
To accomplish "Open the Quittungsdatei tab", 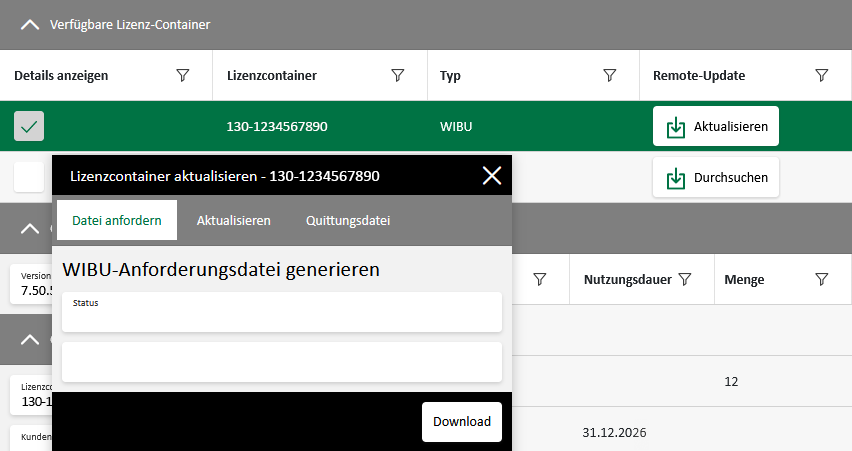I will click(x=348, y=220).
